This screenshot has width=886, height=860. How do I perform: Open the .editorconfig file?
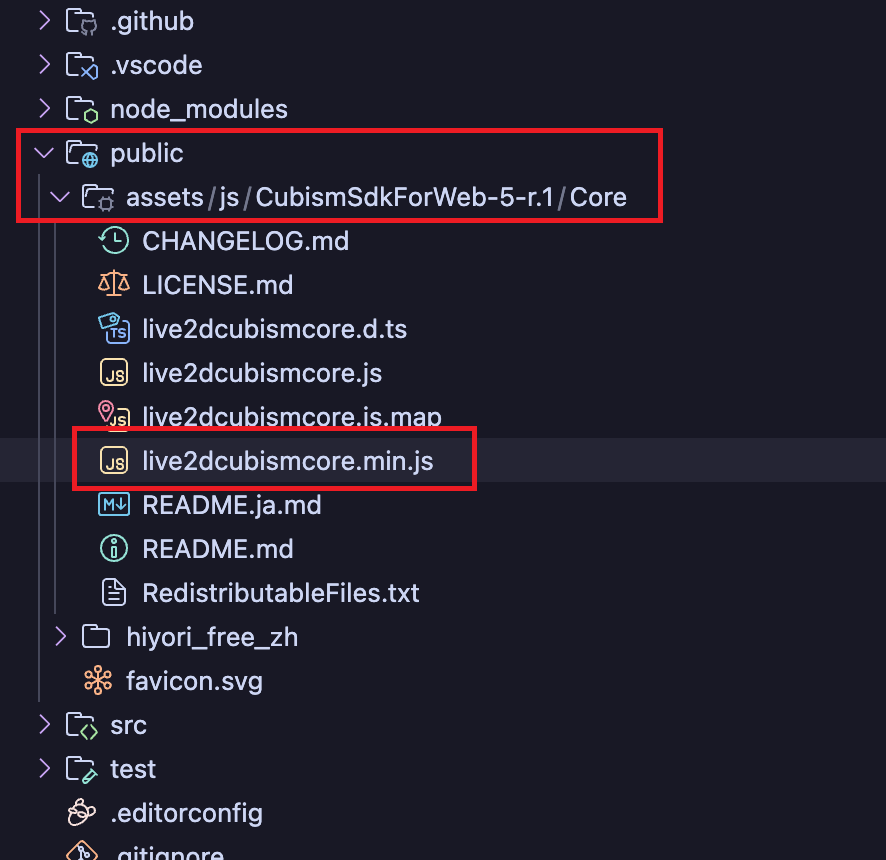186,813
